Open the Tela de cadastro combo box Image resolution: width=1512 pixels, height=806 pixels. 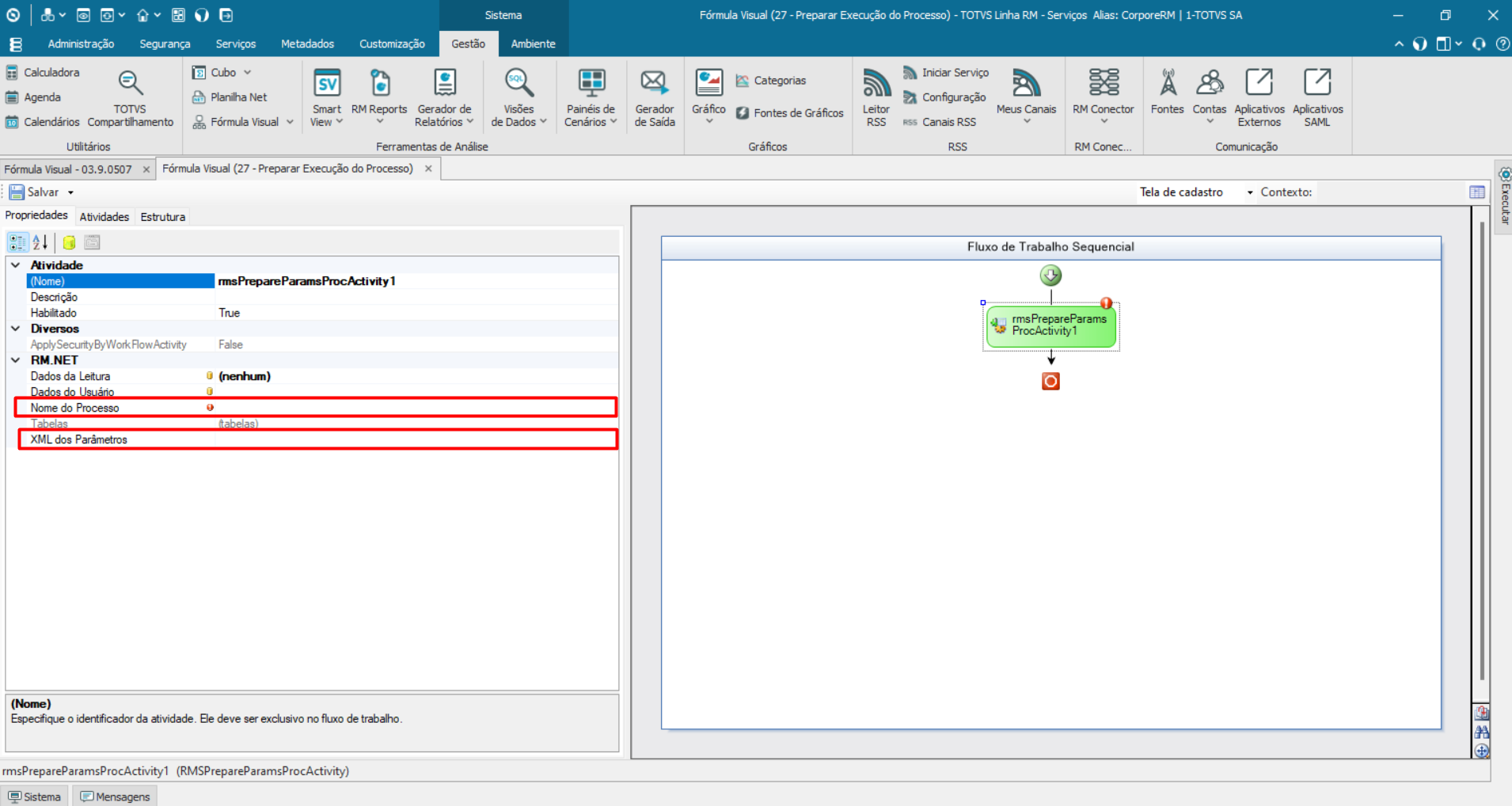pyautogui.click(x=1195, y=192)
